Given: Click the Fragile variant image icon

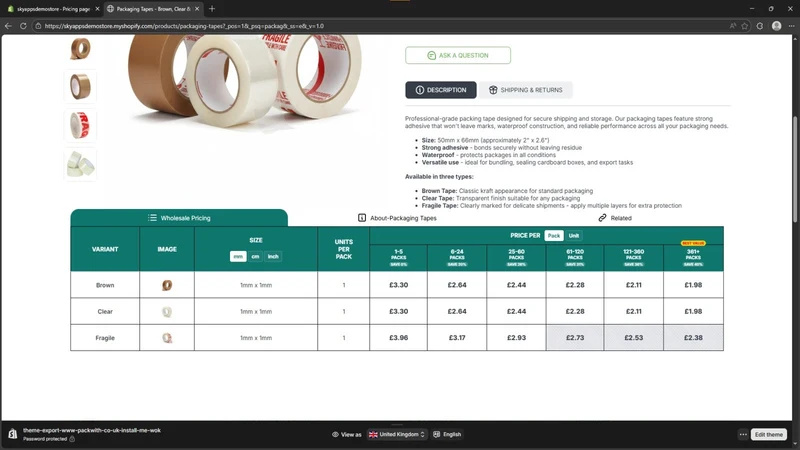Looking at the screenshot, I should coord(167,338).
